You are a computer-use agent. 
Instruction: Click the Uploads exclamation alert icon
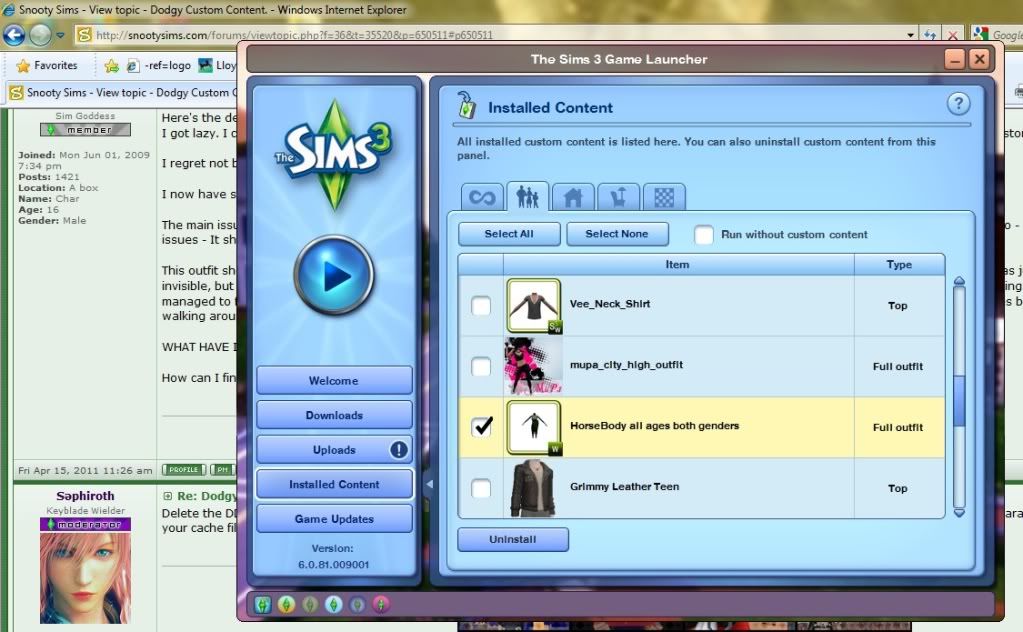399,449
